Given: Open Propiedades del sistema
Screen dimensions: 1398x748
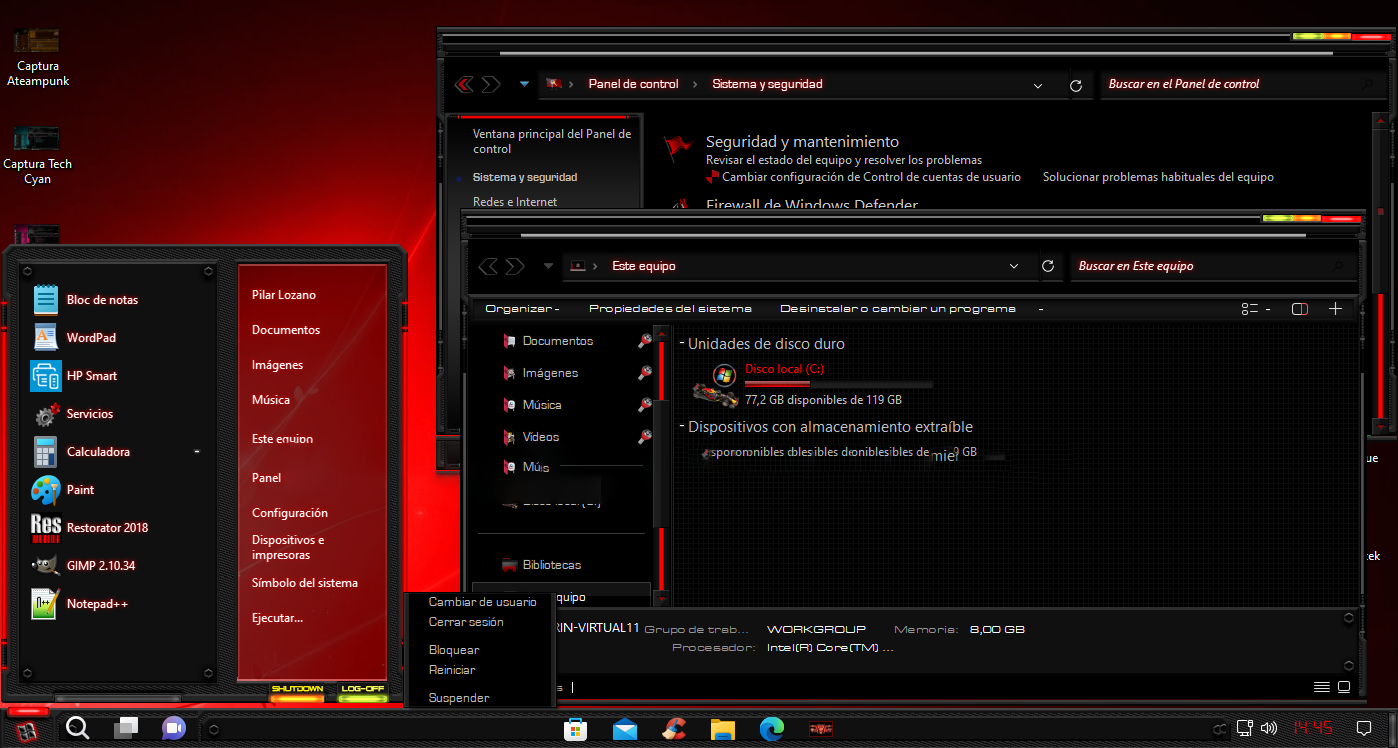Looking at the screenshot, I should tap(670, 308).
